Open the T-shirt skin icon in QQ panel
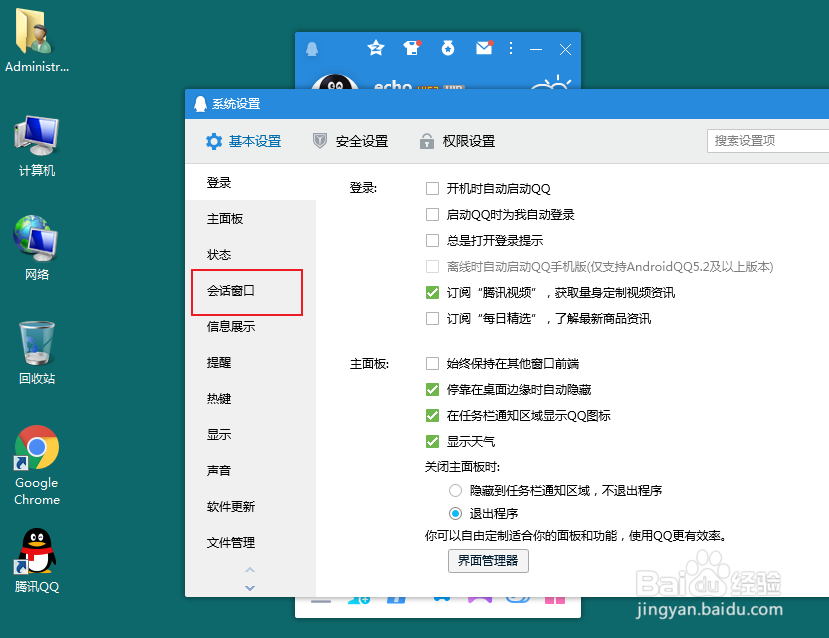This screenshot has height=638, width=829. (x=412, y=48)
